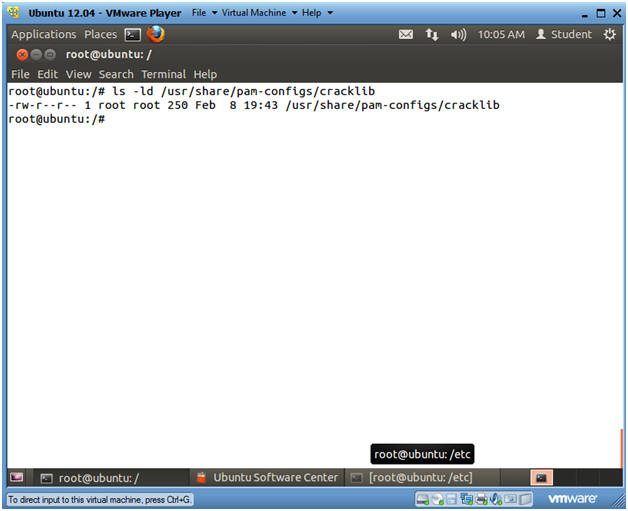Click the VMware network adapter icon
This screenshot has width=628, height=511.
[x=467, y=499]
